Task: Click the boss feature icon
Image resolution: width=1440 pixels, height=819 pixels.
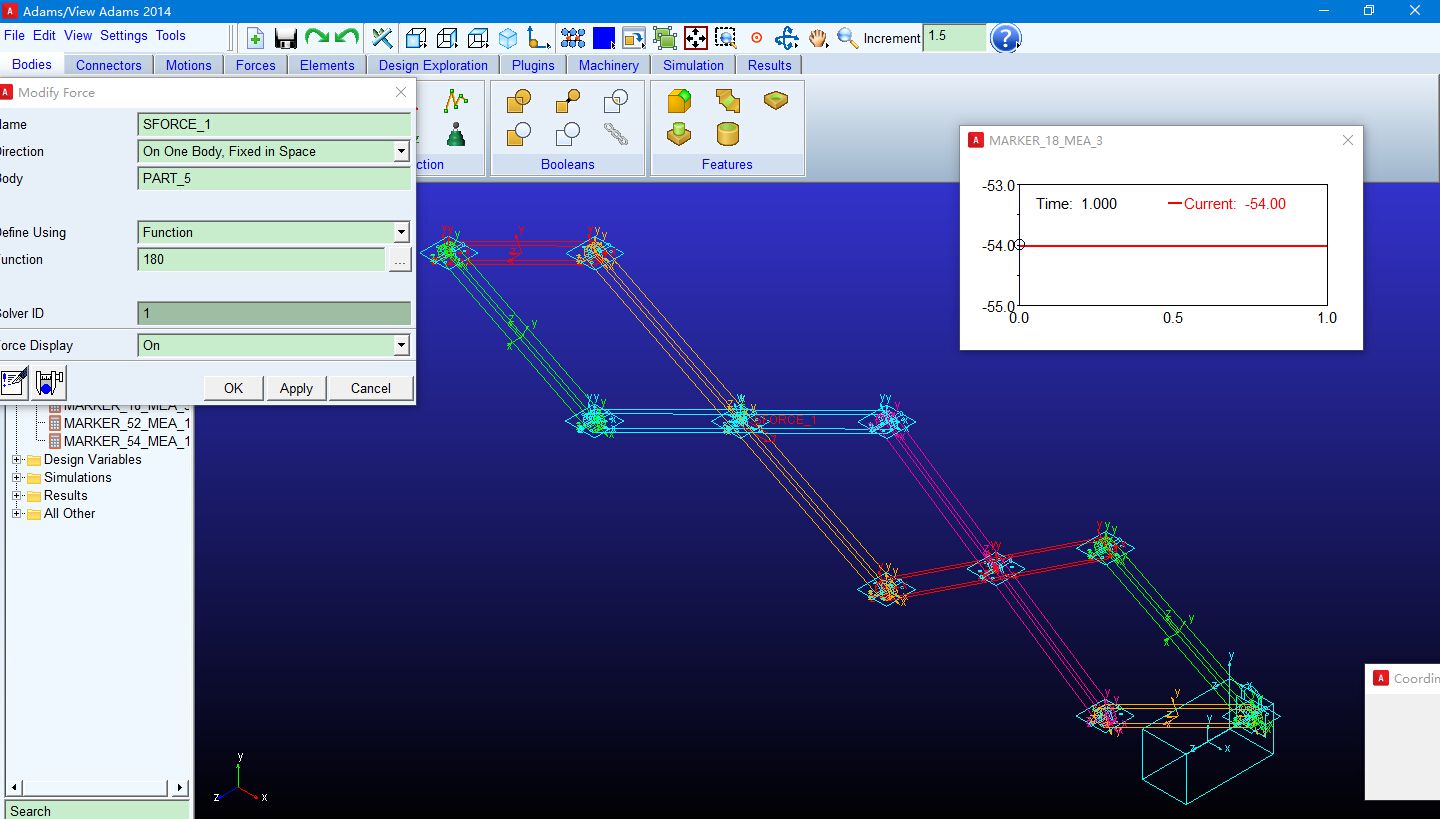Action: 679,133
